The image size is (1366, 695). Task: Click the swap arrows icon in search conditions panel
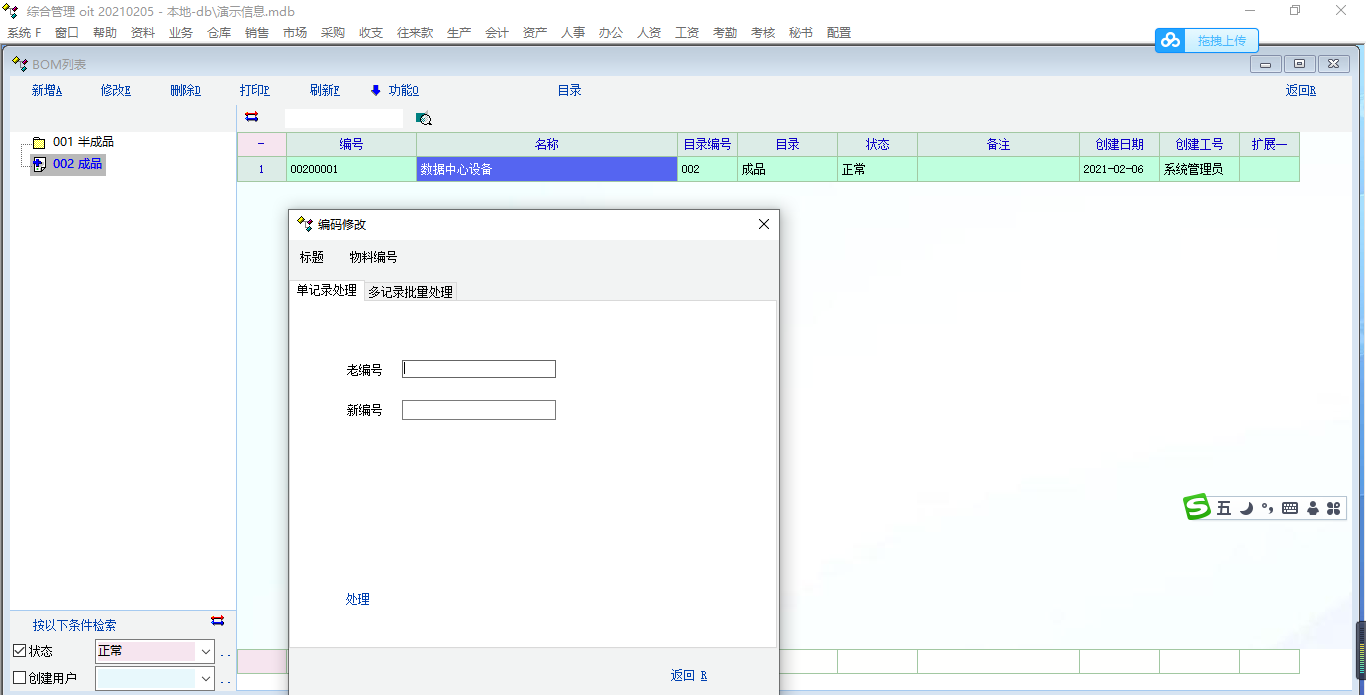click(x=218, y=621)
